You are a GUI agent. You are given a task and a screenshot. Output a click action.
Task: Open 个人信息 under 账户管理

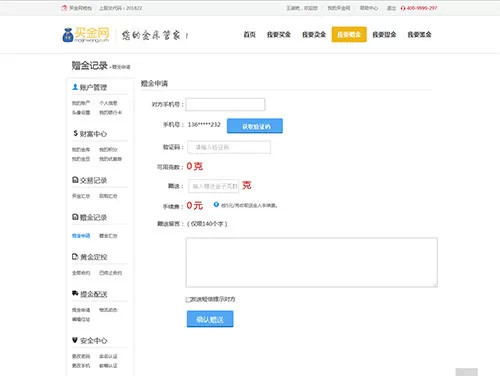[108, 103]
